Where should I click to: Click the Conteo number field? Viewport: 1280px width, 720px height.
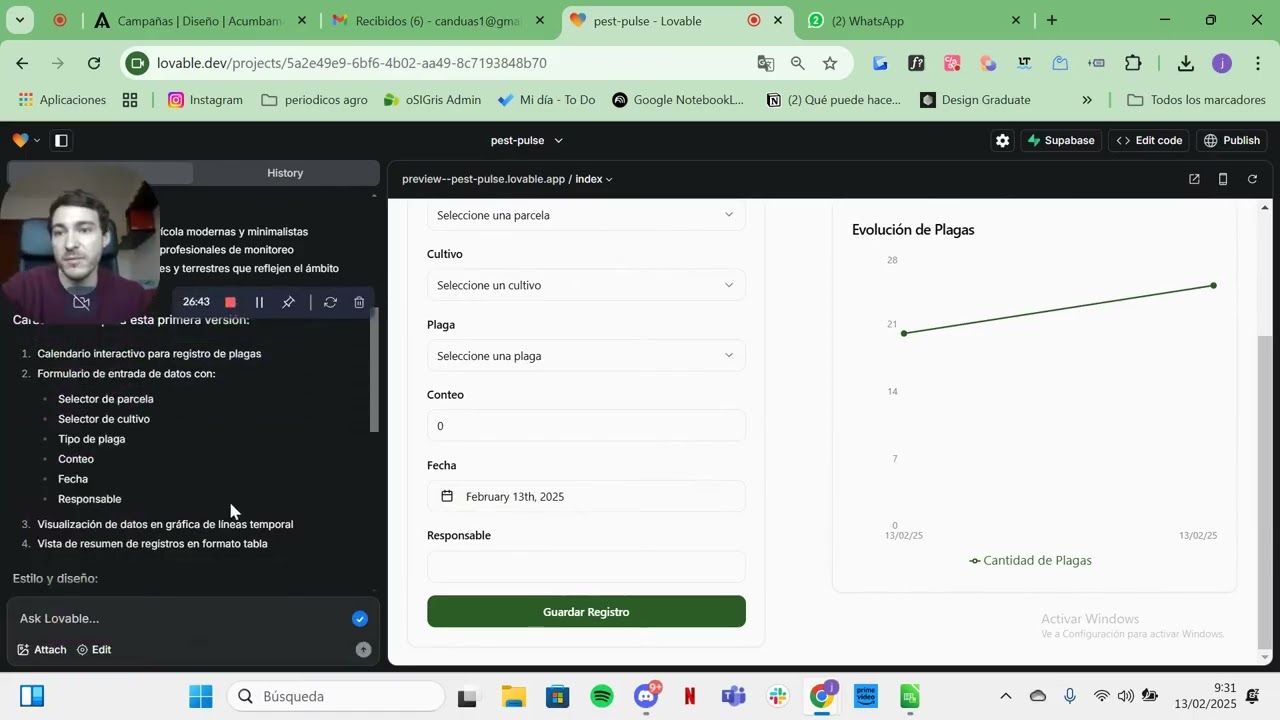586,426
